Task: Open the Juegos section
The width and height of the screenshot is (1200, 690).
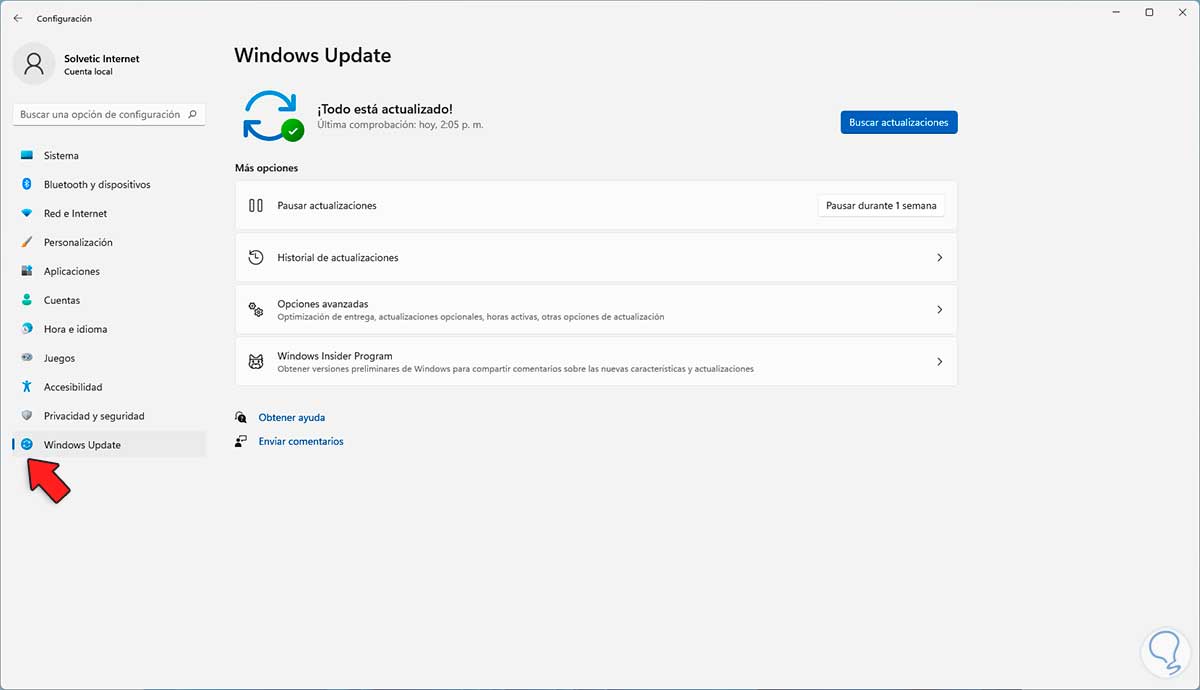Action: point(109,358)
